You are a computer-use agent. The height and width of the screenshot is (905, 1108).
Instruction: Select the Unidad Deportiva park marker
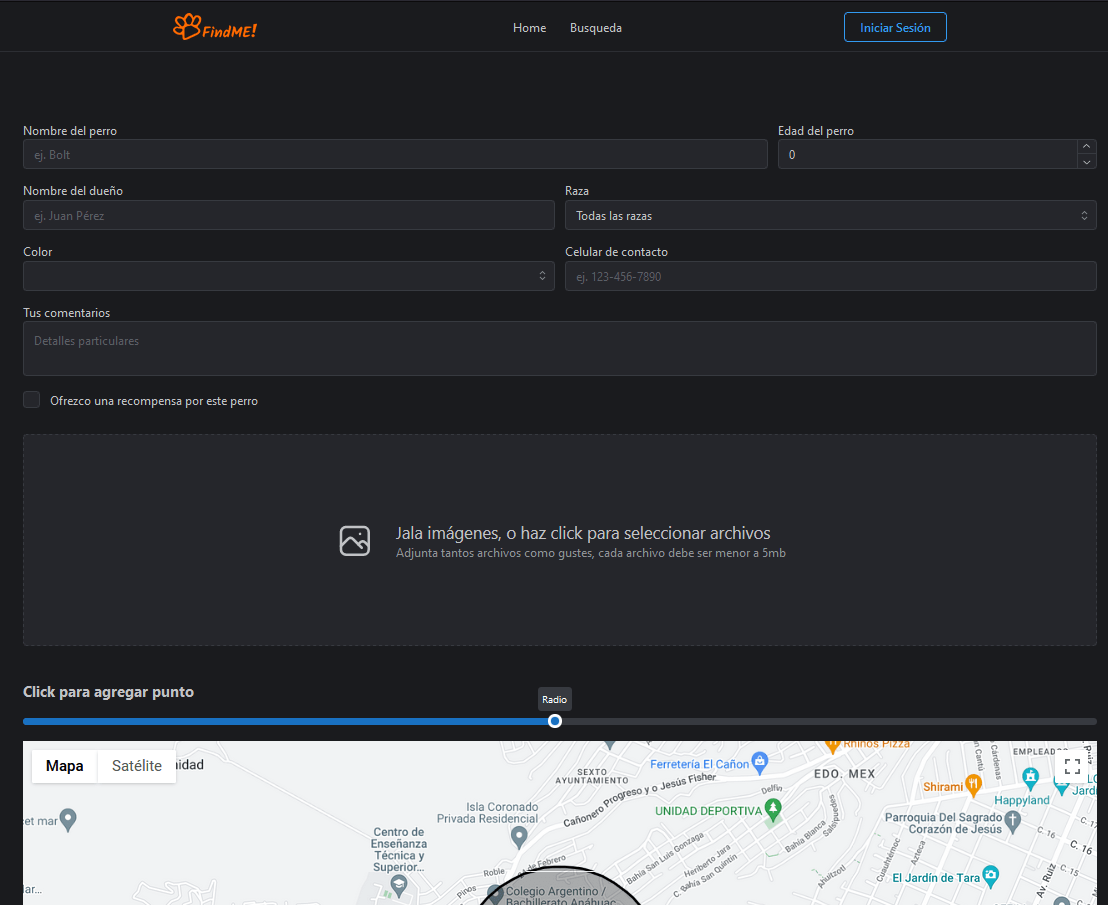(x=771, y=808)
